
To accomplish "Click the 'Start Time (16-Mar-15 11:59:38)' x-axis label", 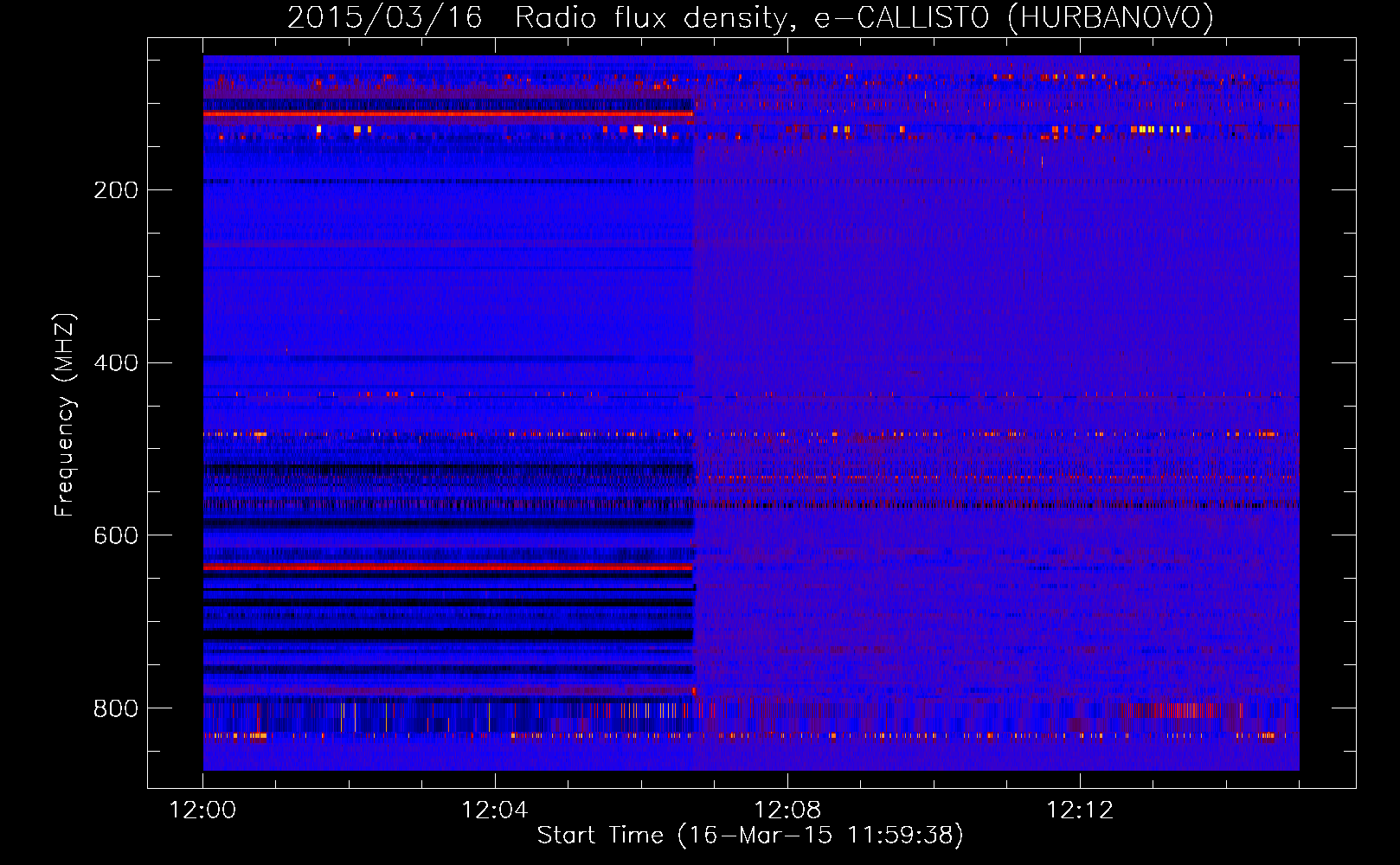I will pos(750,836).
